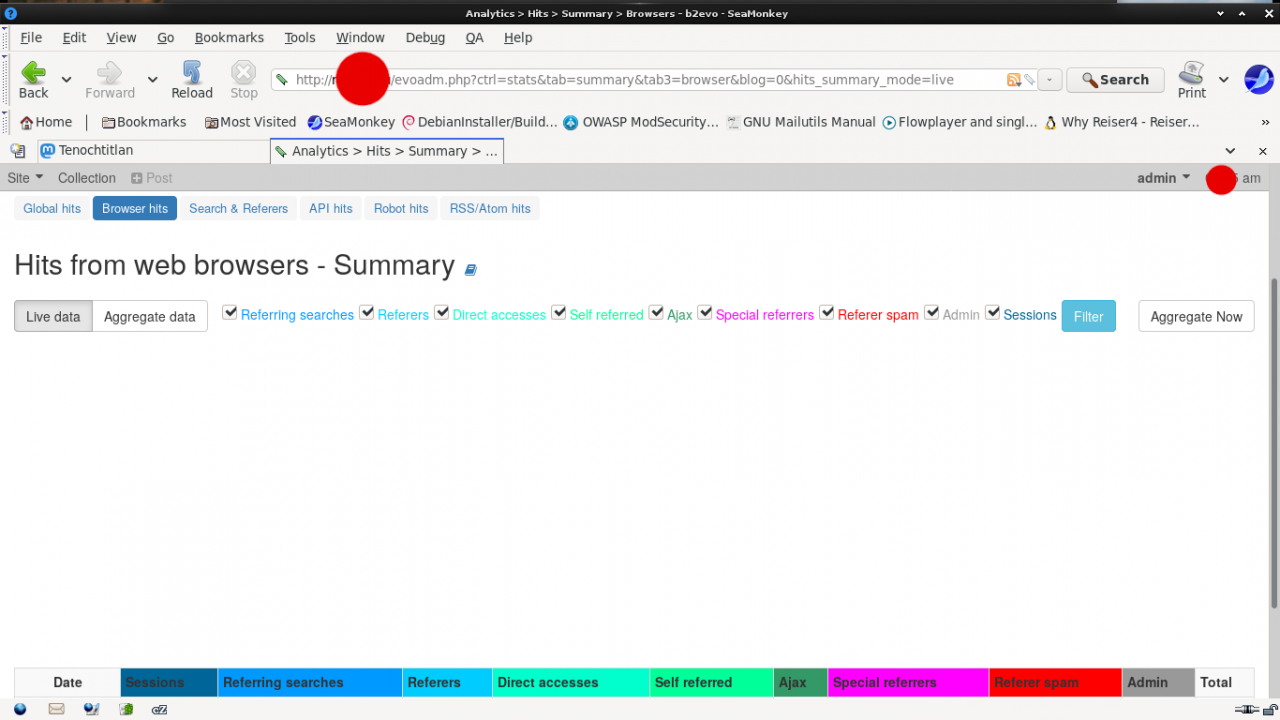
Task: Open the ChatZilla cZ icon
Action: [x=160, y=709]
